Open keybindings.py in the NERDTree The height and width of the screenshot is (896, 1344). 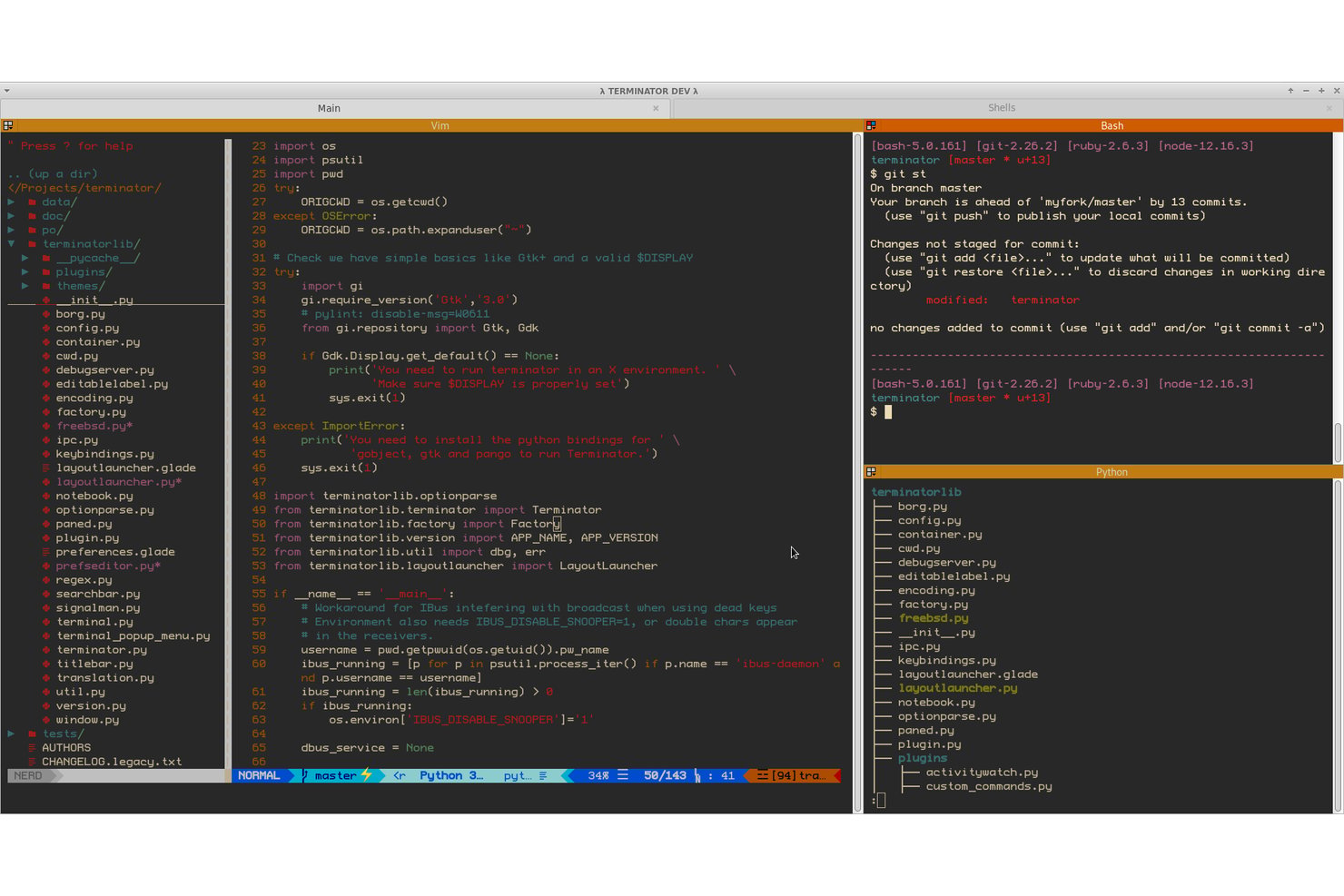pos(105,454)
